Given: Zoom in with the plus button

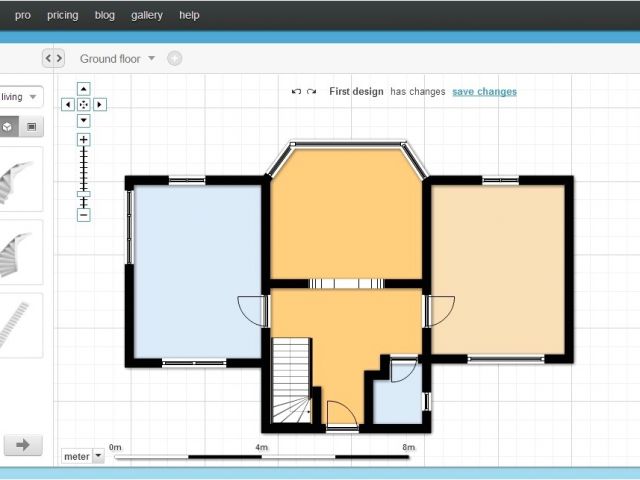Looking at the screenshot, I should 84,140.
